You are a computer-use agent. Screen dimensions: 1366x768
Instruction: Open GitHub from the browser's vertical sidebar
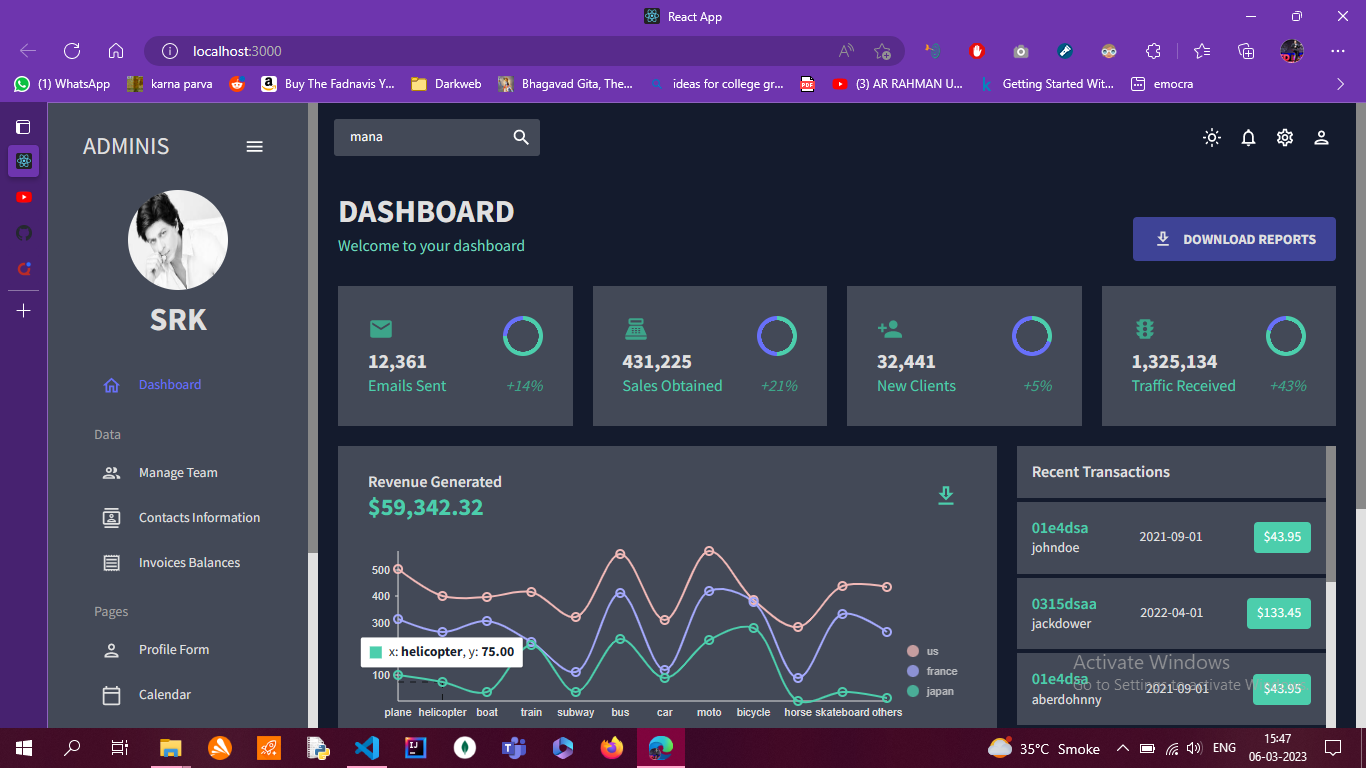(23, 232)
